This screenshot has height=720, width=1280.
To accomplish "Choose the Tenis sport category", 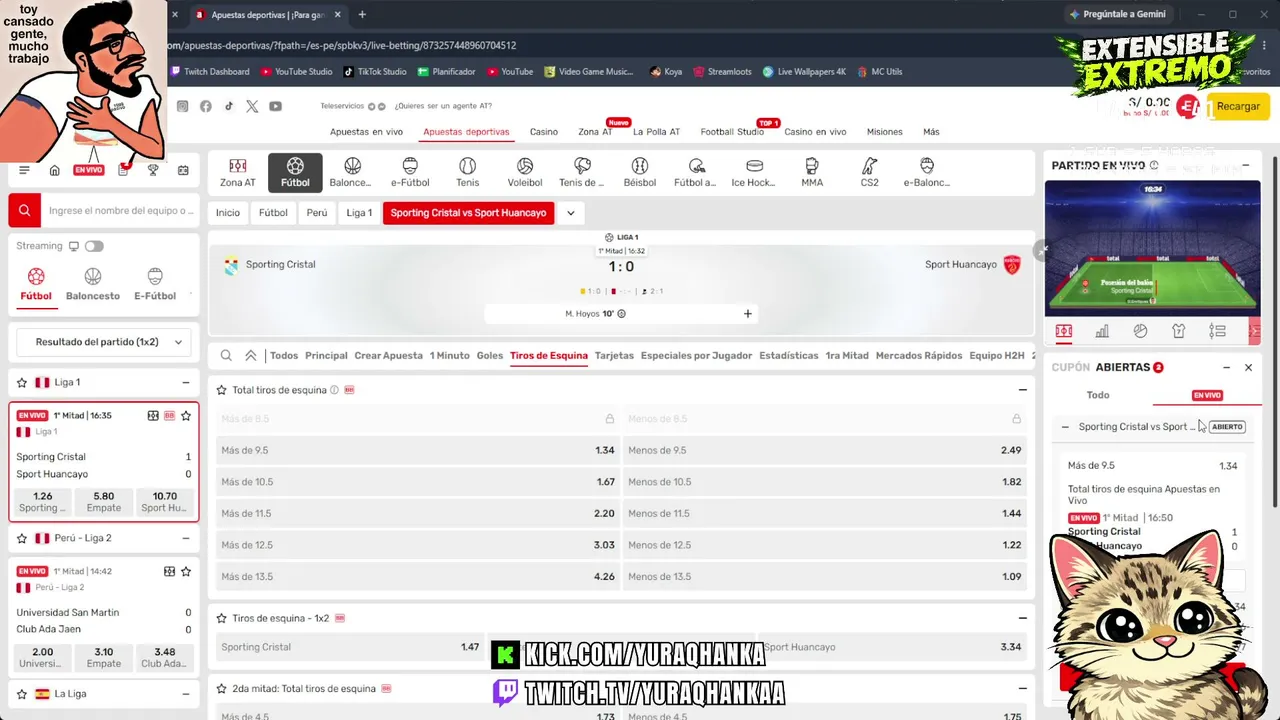I will [x=467, y=172].
